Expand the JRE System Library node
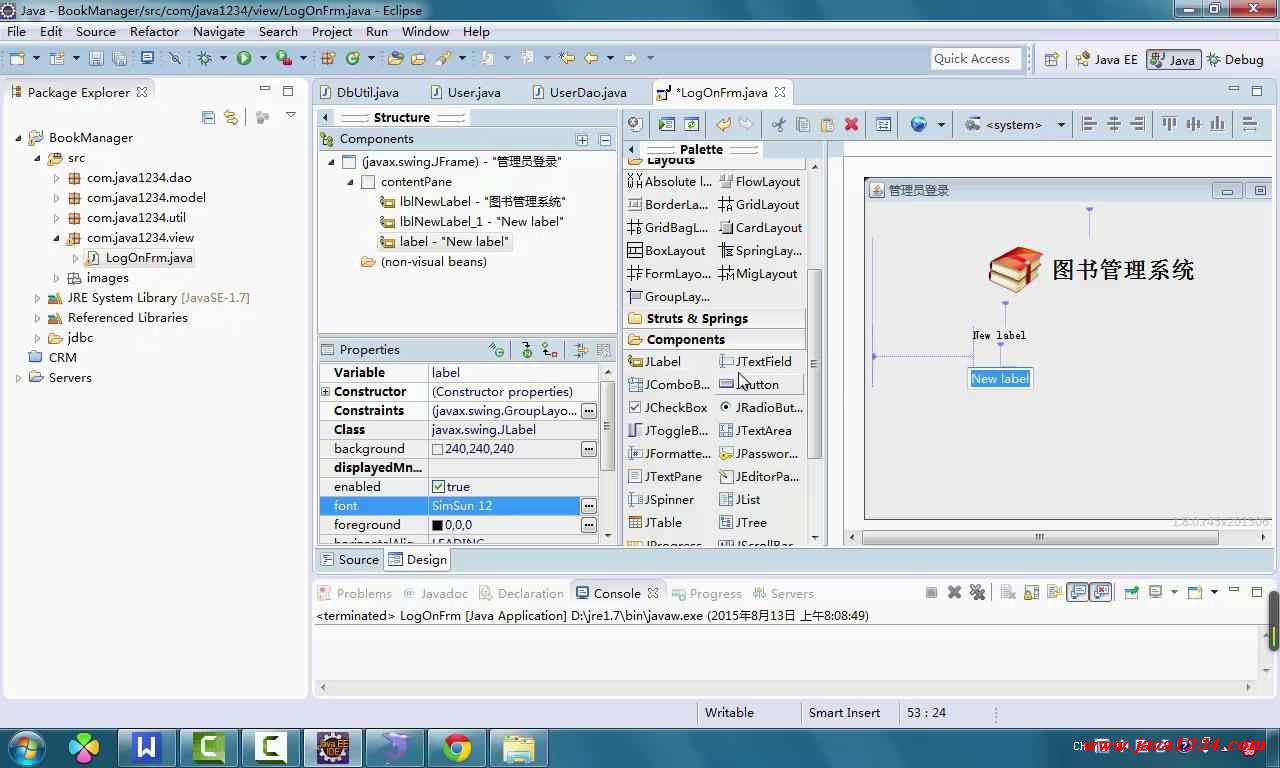 pos(38,298)
